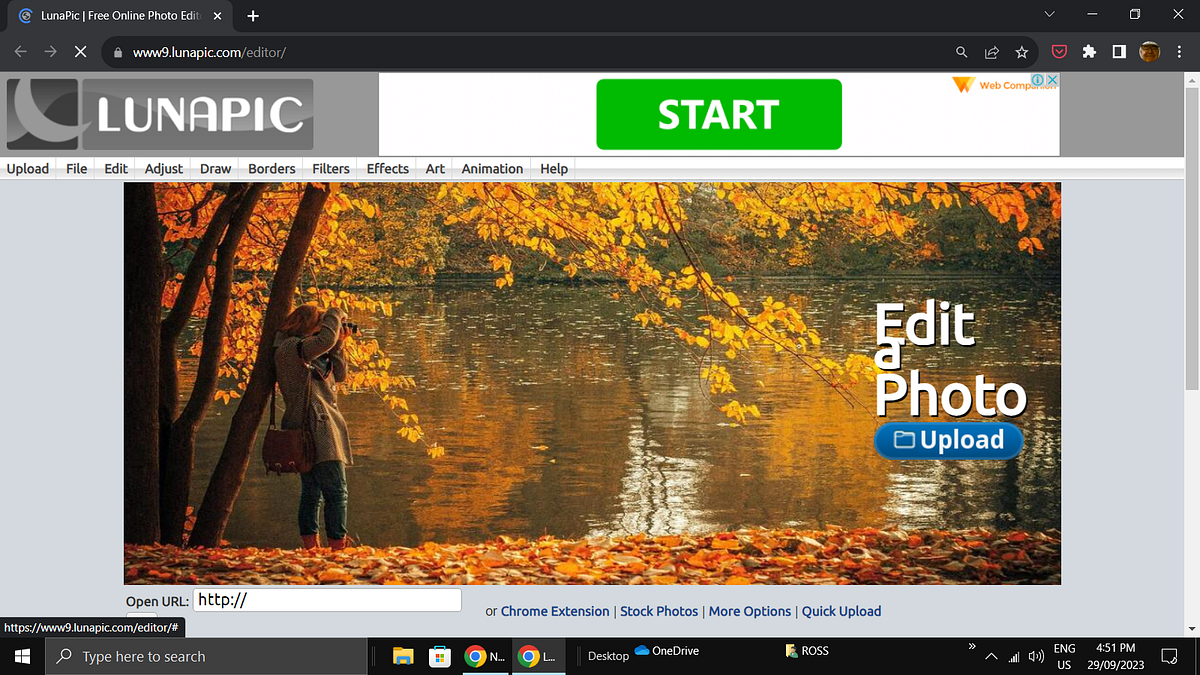Screen dimensions: 1200x675
Task: Open the tab search chevron in titlebar
Action: [1048, 15]
